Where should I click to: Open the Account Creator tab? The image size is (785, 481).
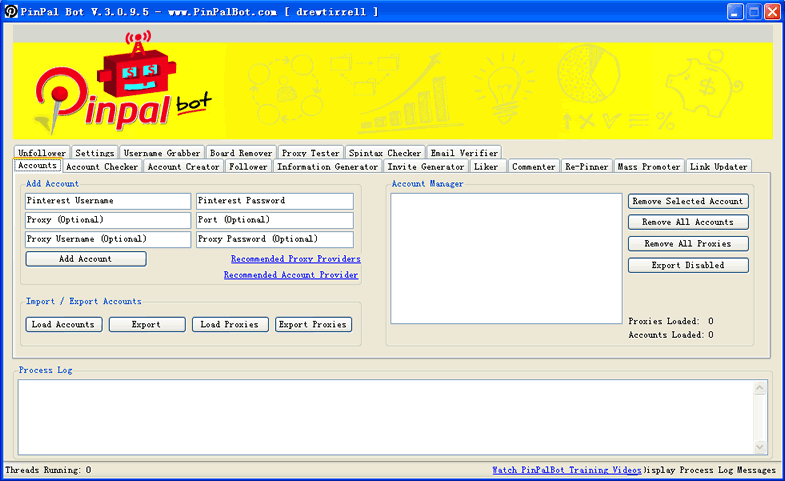coord(183,167)
